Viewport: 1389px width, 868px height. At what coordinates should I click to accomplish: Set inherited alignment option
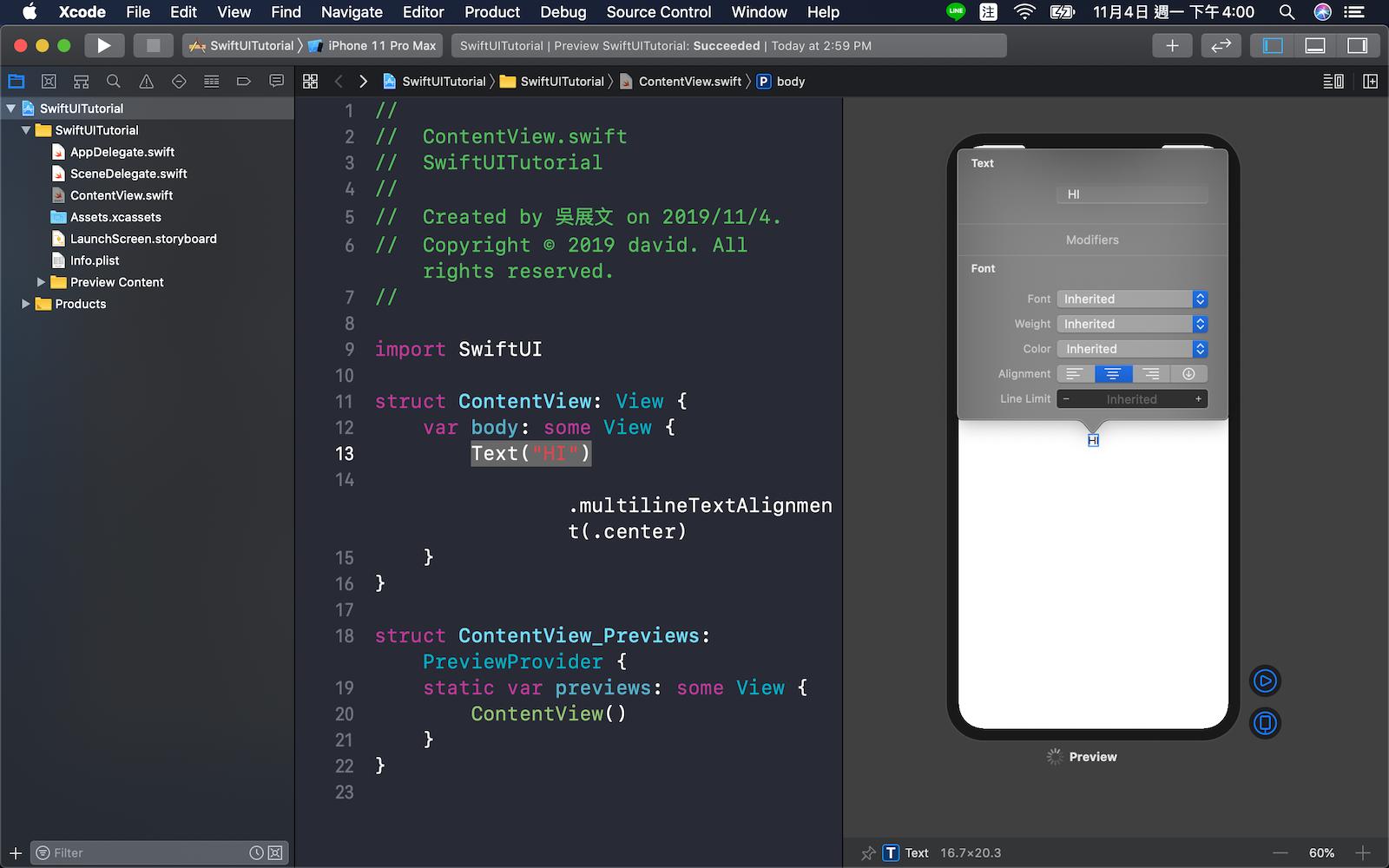pos(1189,374)
